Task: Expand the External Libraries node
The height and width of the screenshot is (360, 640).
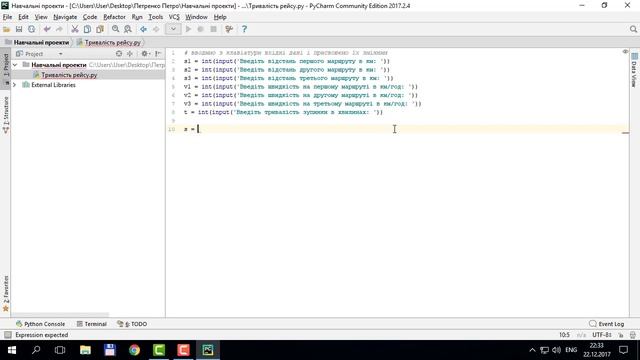Action: pos(15,85)
